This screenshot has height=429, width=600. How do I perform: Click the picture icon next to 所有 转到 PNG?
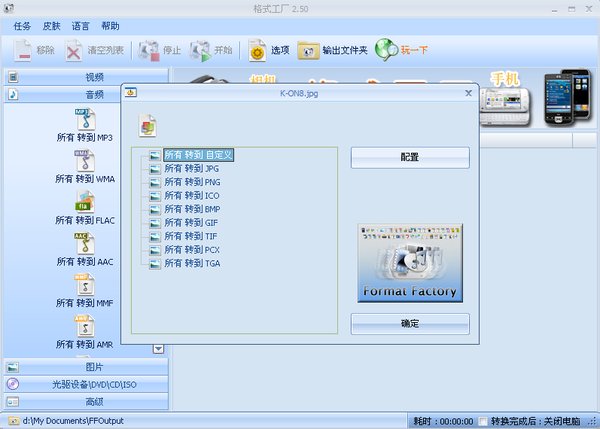pyautogui.click(x=155, y=183)
